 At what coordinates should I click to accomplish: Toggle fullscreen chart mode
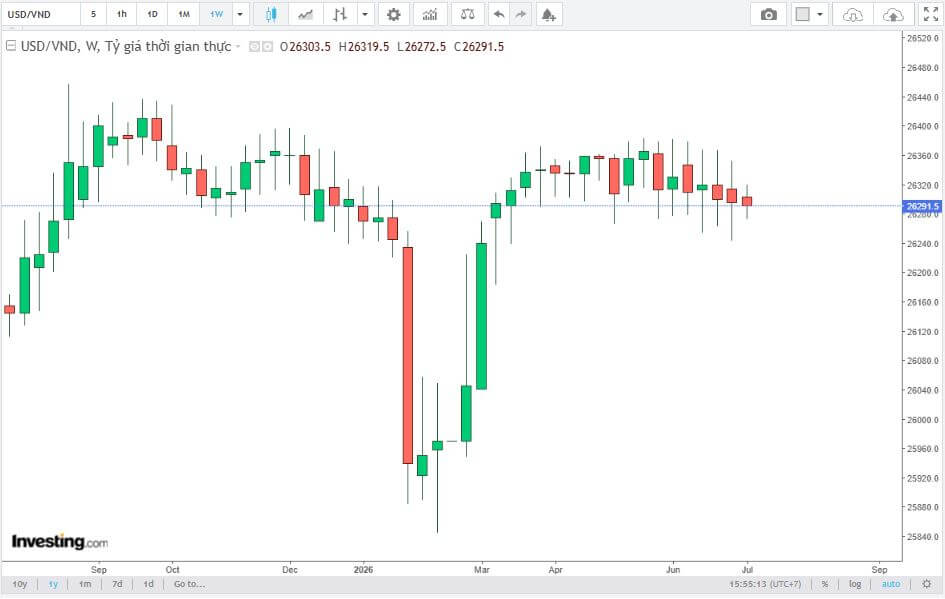click(931, 14)
